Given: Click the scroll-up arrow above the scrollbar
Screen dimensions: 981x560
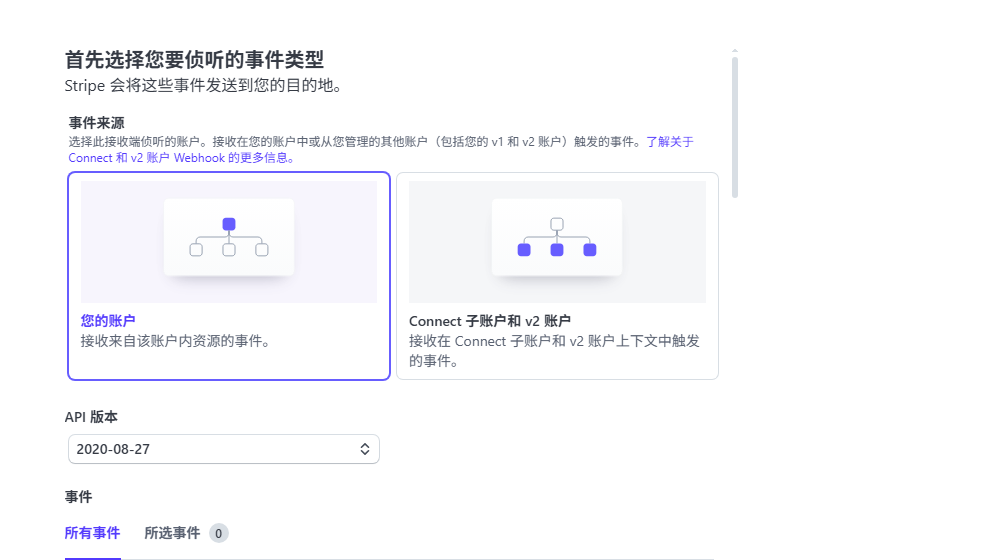Looking at the screenshot, I should (735, 51).
